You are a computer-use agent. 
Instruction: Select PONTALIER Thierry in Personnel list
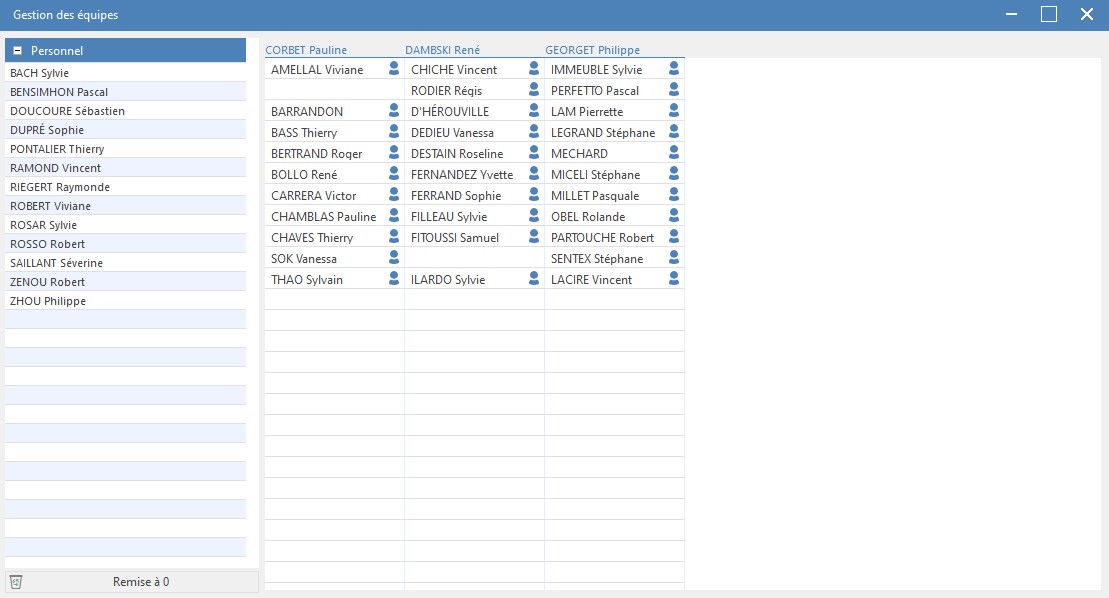point(125,149)
